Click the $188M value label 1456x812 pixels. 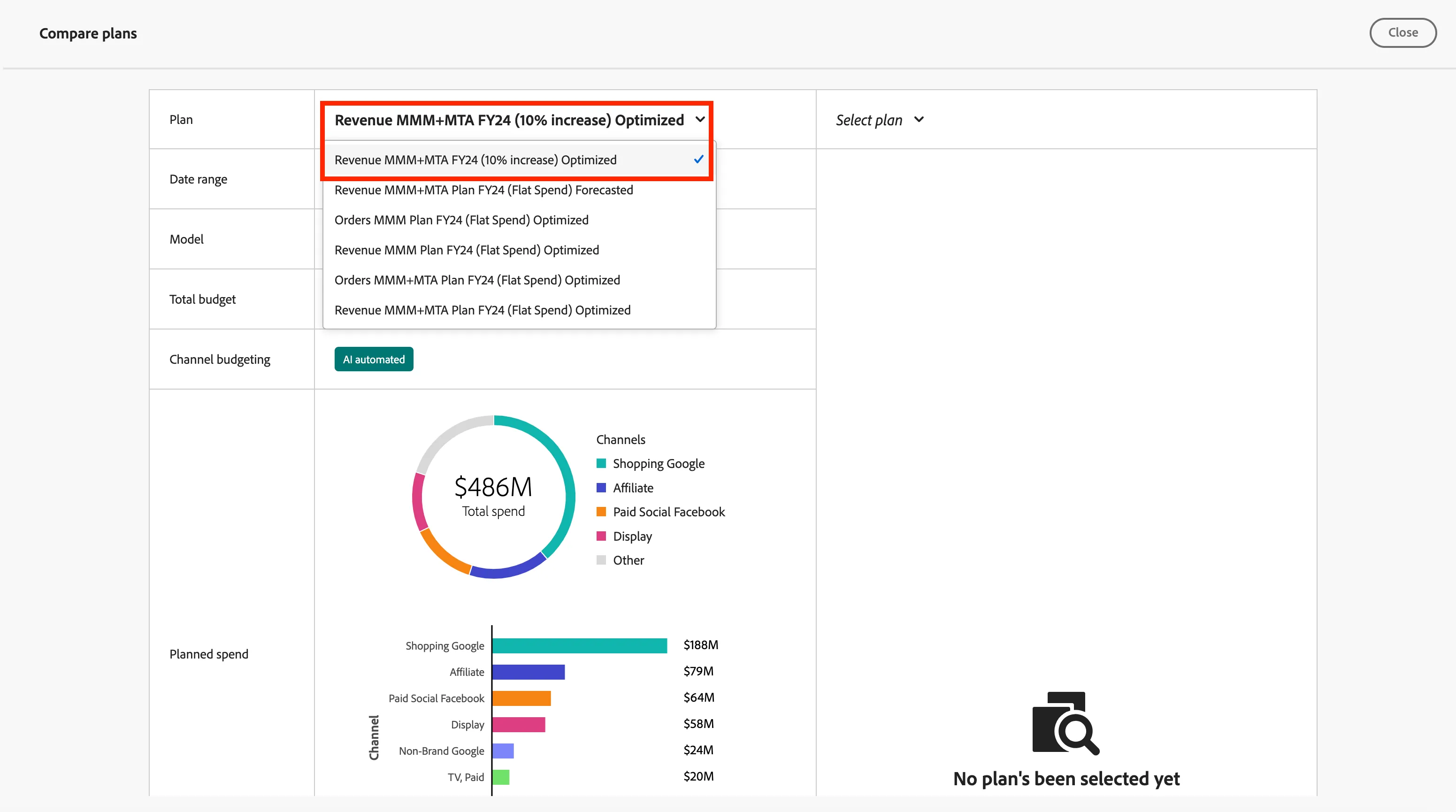click(x=701, y=645)
